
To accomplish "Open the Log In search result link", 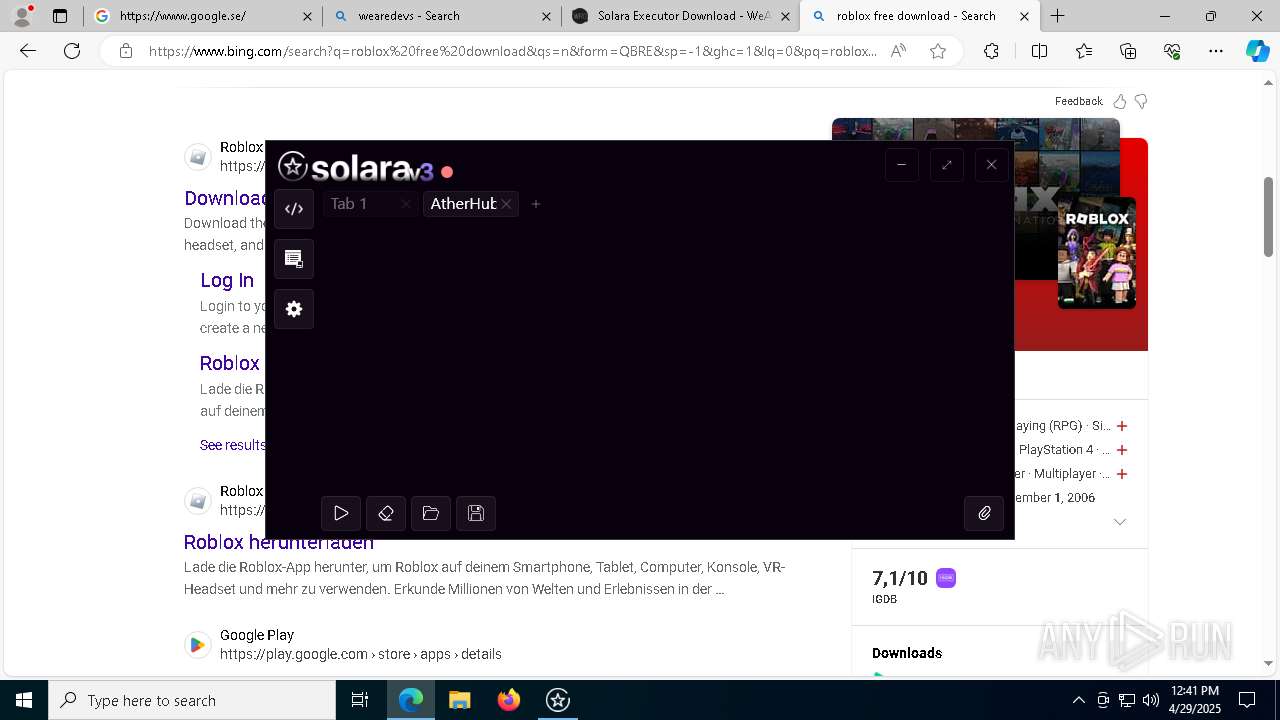I will point(227,281).
